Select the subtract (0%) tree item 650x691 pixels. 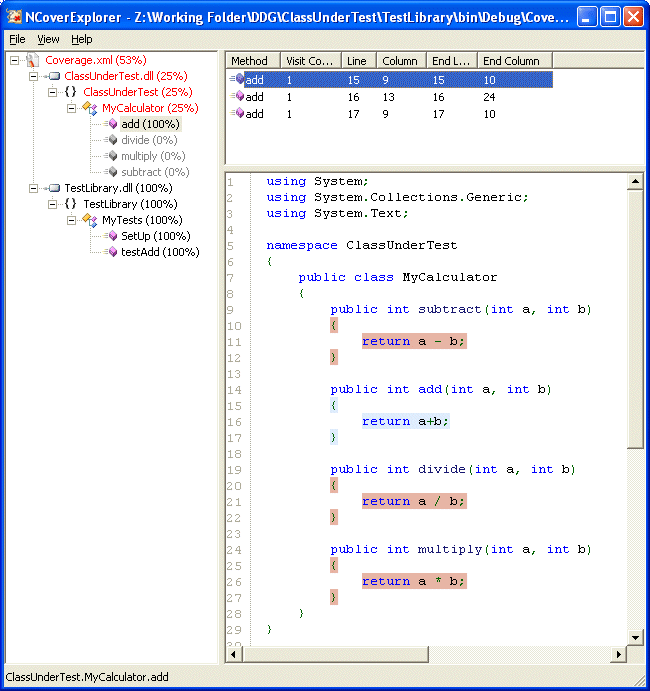click(x=155, y=172)
